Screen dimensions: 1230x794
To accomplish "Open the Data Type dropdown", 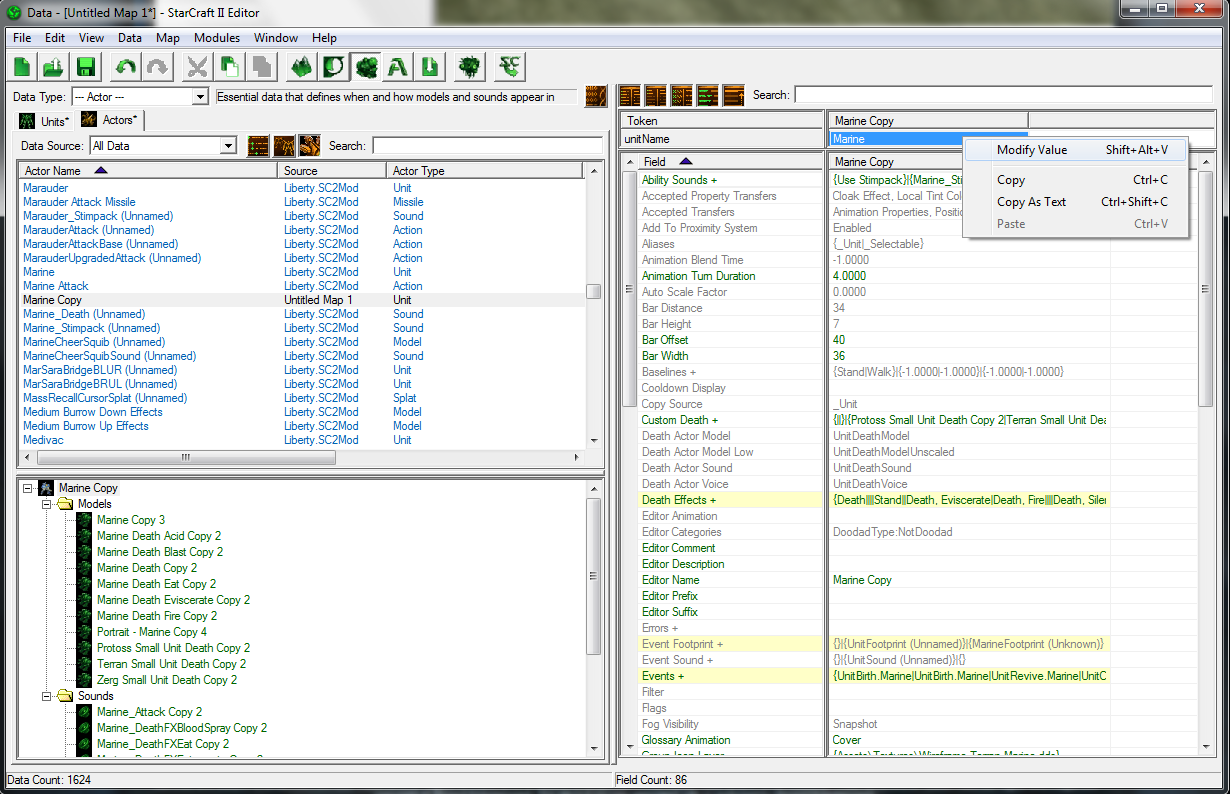I will 199,97.
